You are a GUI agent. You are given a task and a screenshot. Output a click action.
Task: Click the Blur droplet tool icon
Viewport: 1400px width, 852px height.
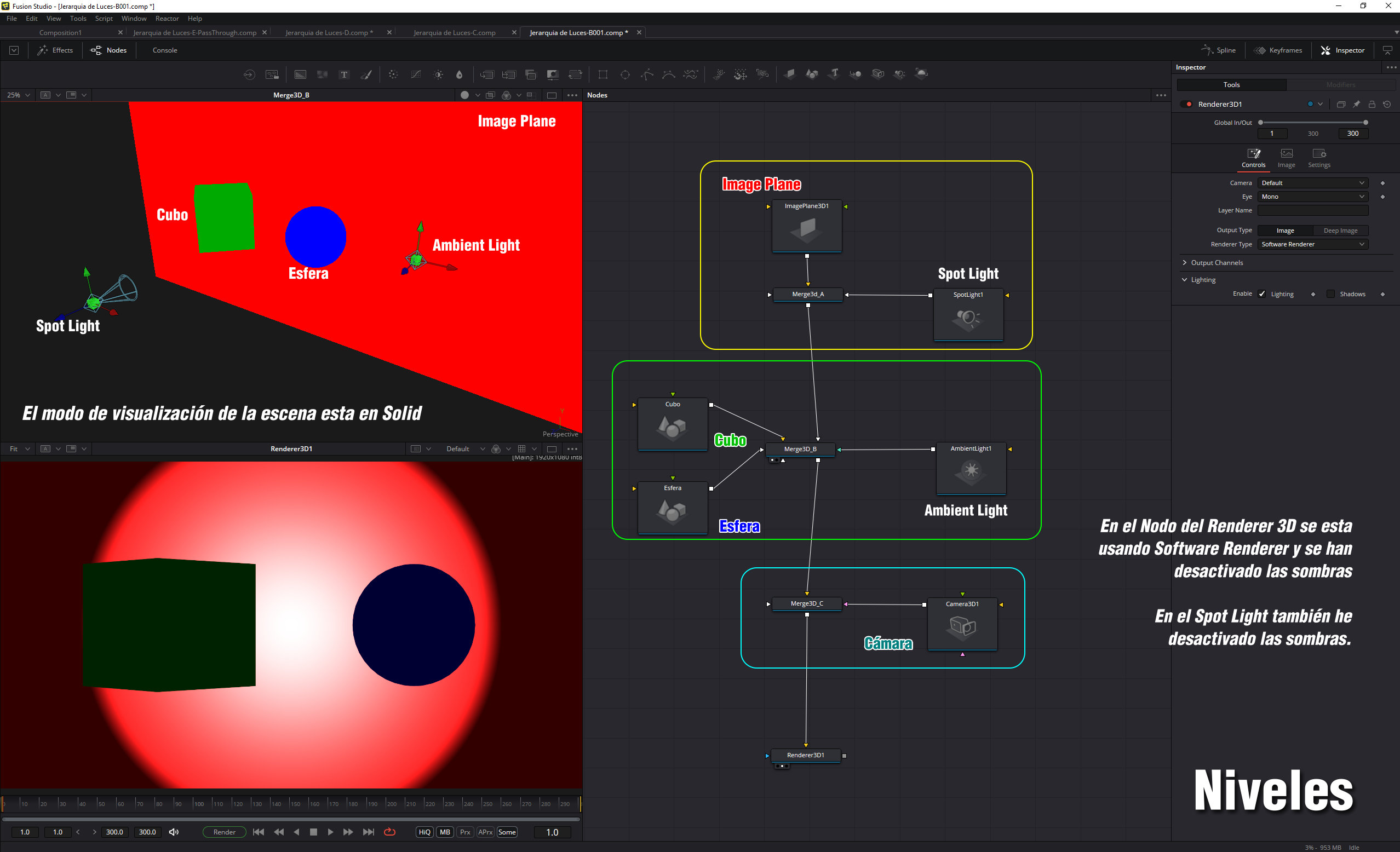point(459,74)
